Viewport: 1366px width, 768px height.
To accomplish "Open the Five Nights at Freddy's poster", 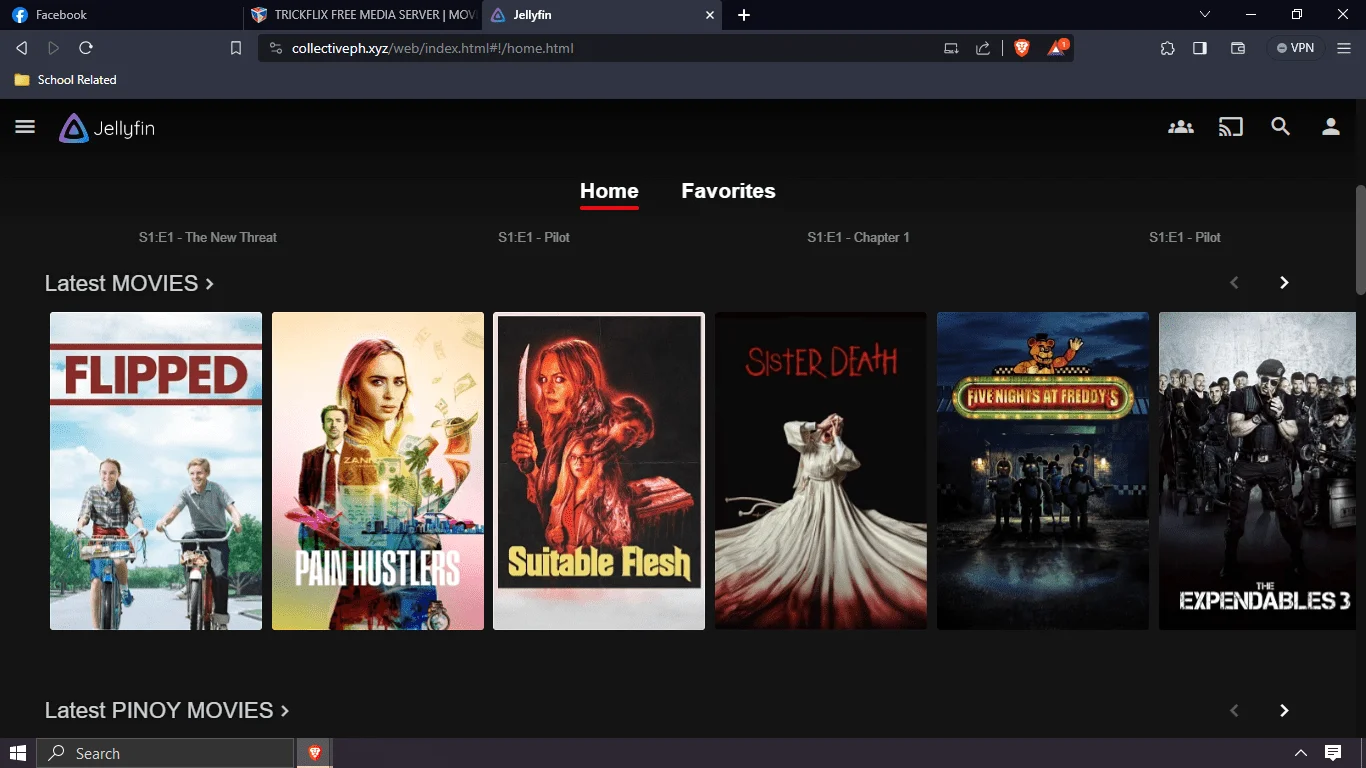I will (1043, 471).
